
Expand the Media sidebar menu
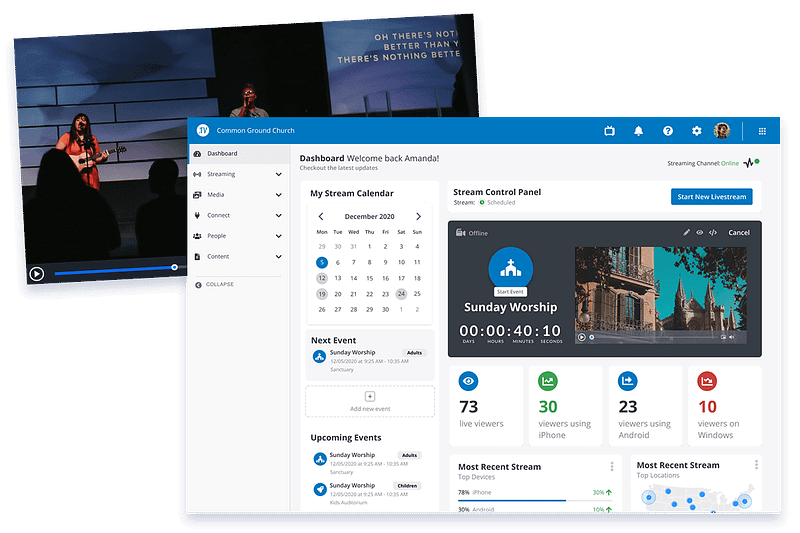coord(279,195)
